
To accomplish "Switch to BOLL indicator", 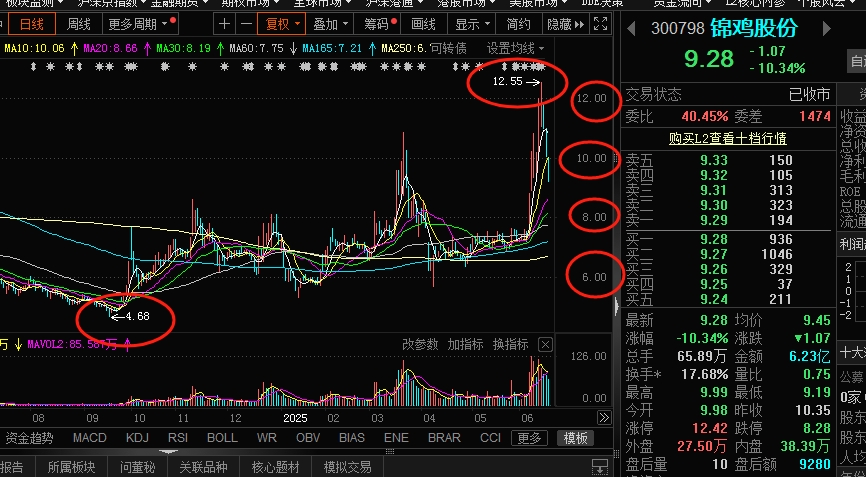I will click(x=222, y=438).
